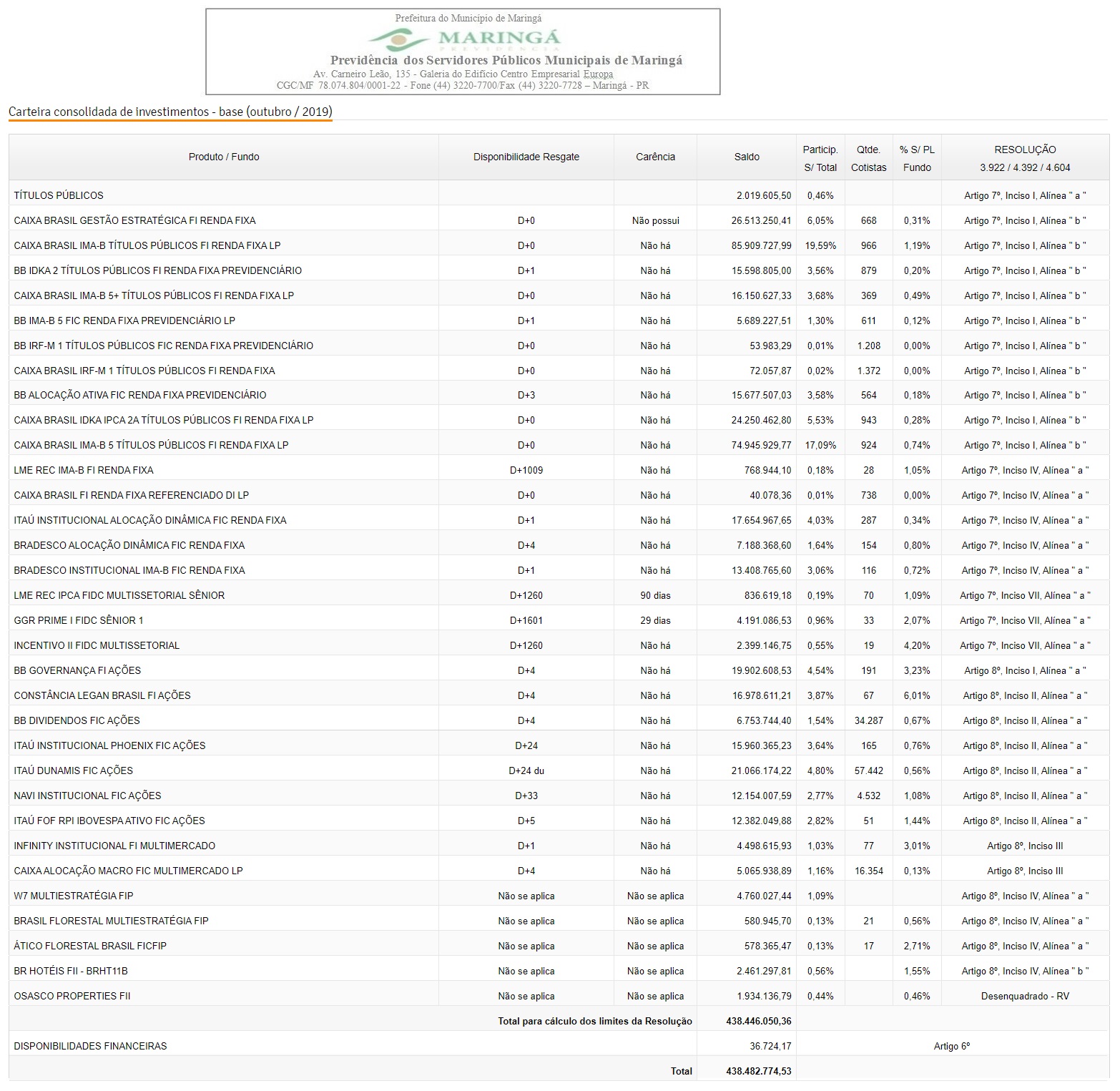Select INFINITY INSTITUCIONAL FI MULTIMERCADO fund
Image resolution: width=1120 pixels, height=1091 pixels.
click(114, 846)
